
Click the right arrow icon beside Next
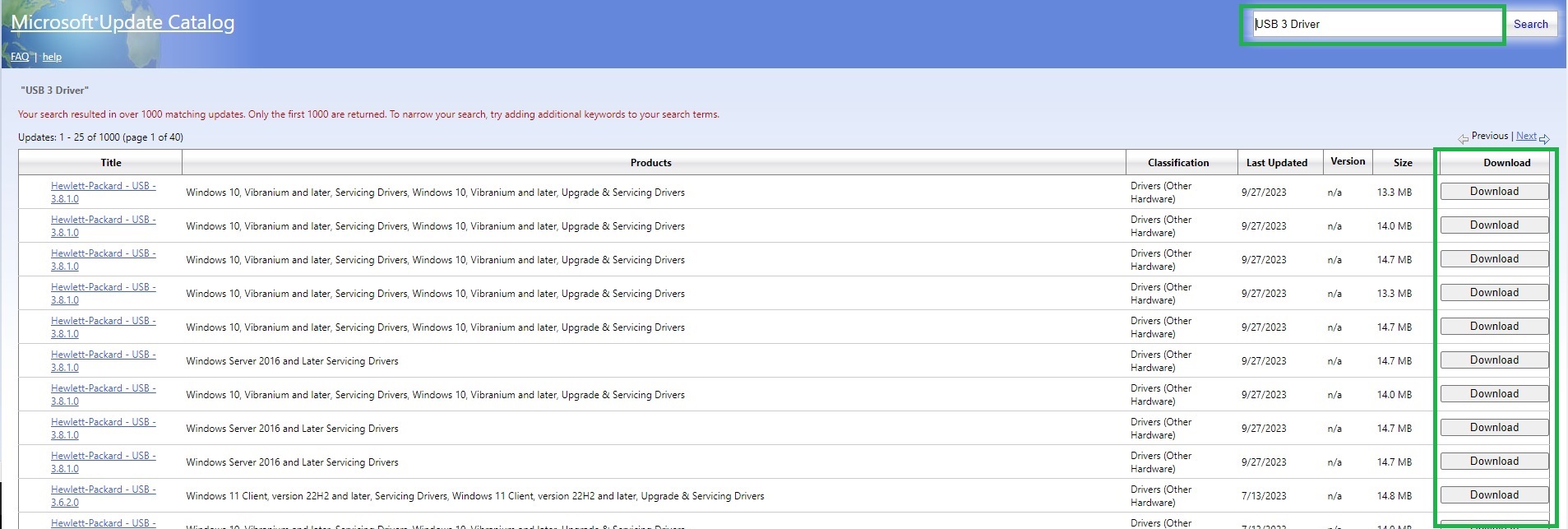tap(1544, 138)
